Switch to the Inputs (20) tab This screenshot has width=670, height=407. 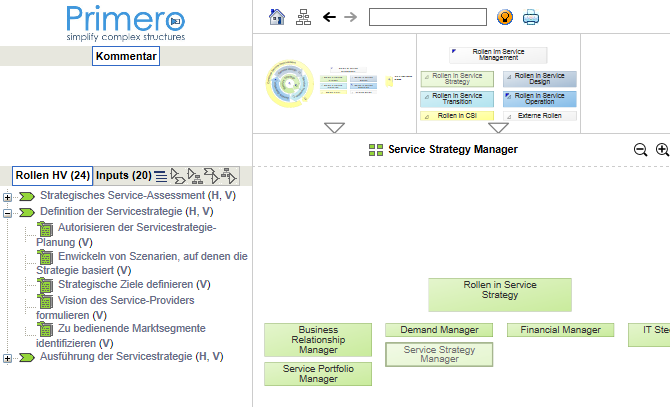pos(123,176)
